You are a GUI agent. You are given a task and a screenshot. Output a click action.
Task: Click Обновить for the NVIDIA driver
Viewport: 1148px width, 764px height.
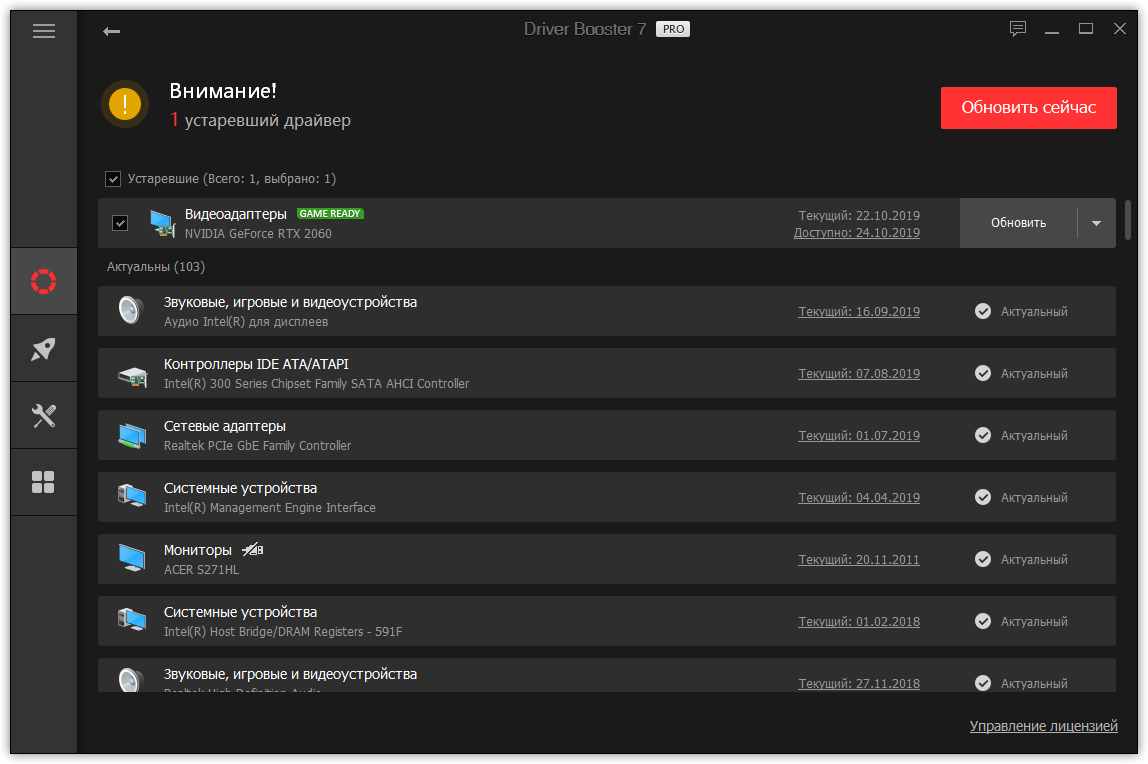(x=1018, y=222)
